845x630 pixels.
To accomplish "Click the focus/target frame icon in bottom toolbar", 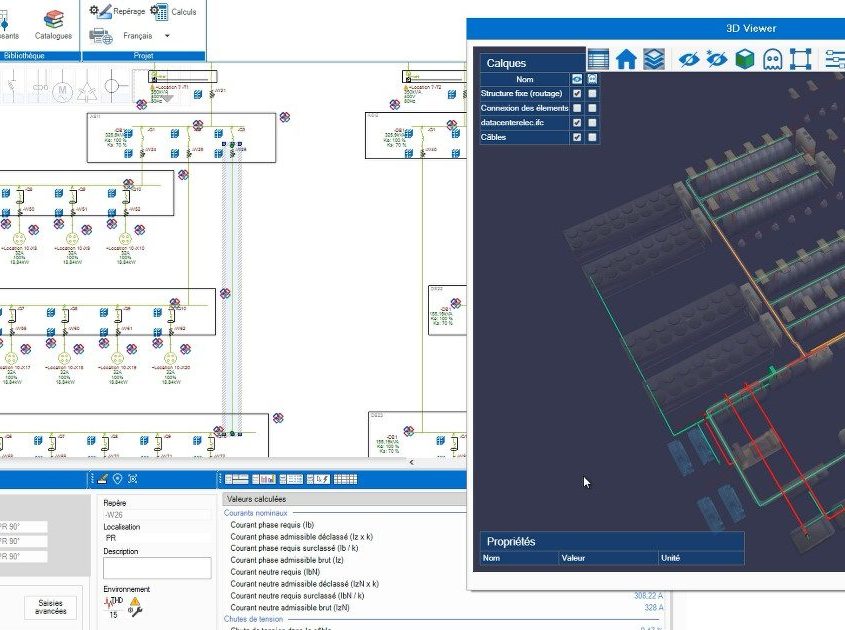I will click(x=133, y=479).
